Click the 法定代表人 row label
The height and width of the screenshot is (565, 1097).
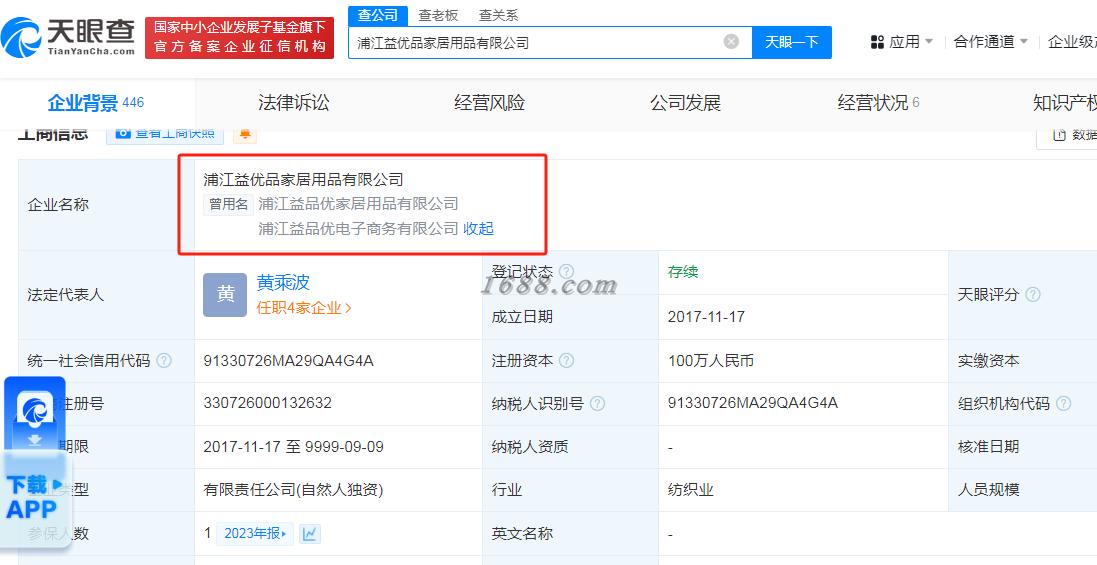tap(65, 295)
